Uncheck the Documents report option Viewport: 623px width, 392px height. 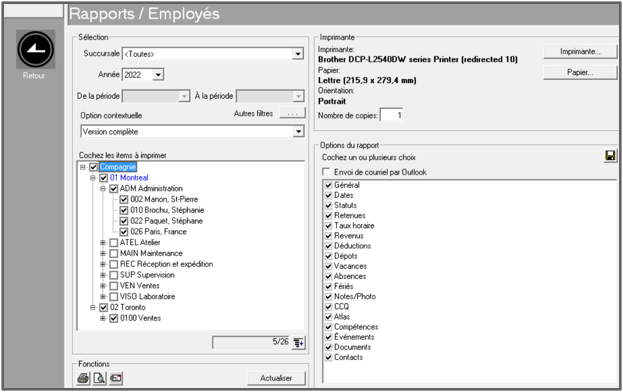329,347
